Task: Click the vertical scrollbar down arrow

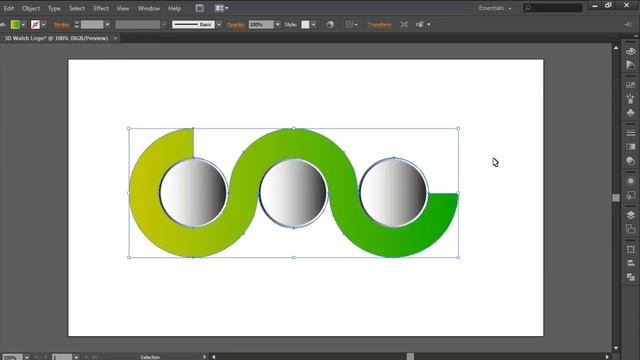Action: [x=616, y=348]
